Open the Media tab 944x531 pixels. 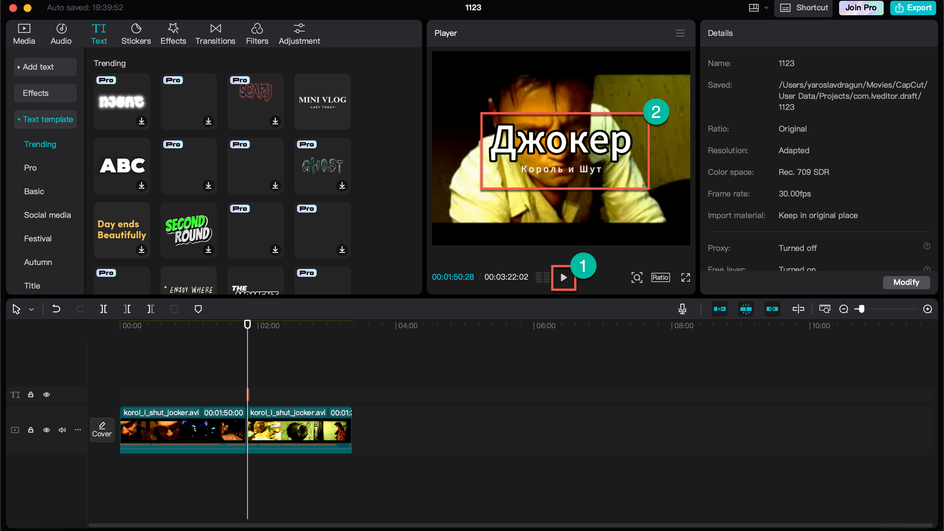(24, 34)
